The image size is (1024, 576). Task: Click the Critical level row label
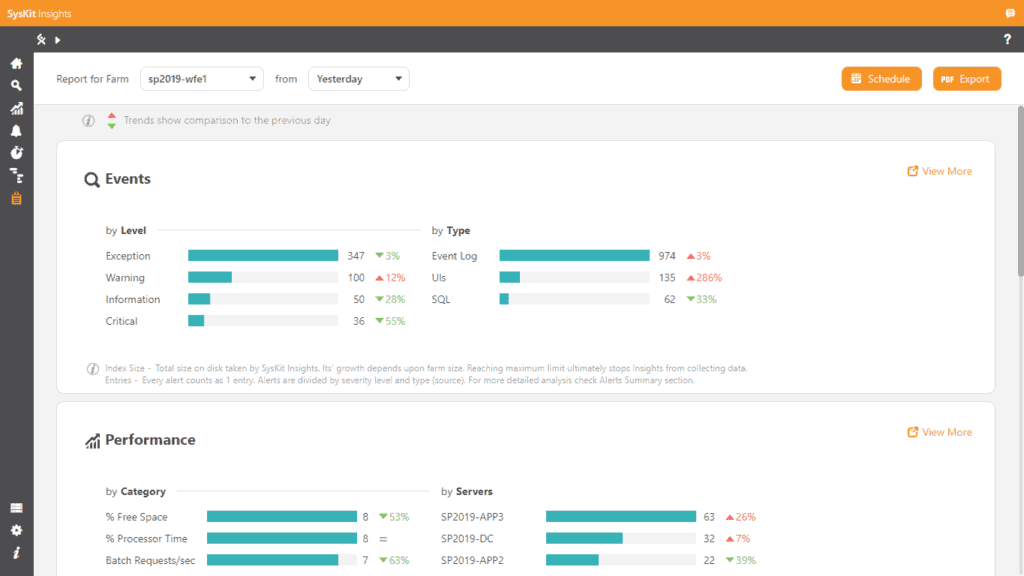[121, 321]
